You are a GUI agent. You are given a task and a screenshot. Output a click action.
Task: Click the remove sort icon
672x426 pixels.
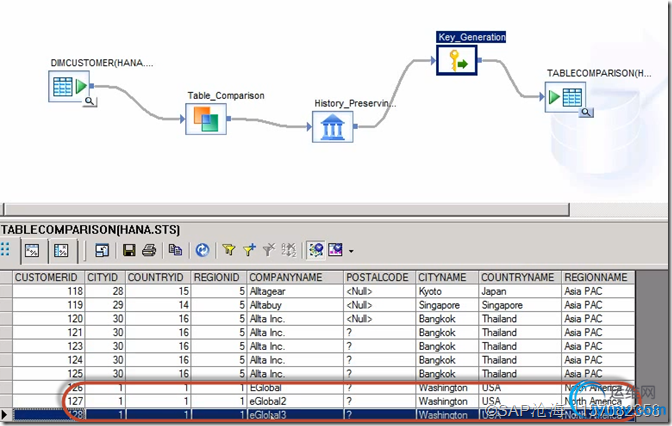pyautogui.click(x=288, y=250)
